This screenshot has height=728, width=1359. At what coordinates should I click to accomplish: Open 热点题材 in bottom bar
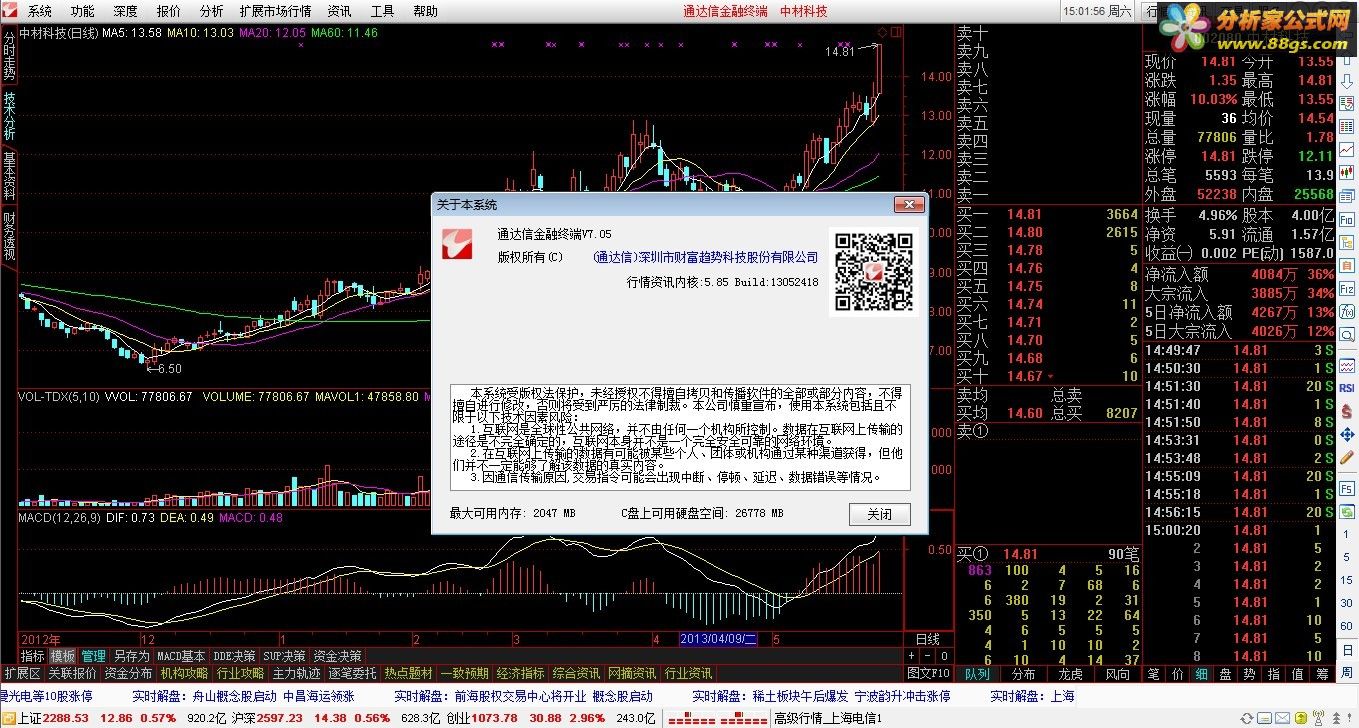408,673
